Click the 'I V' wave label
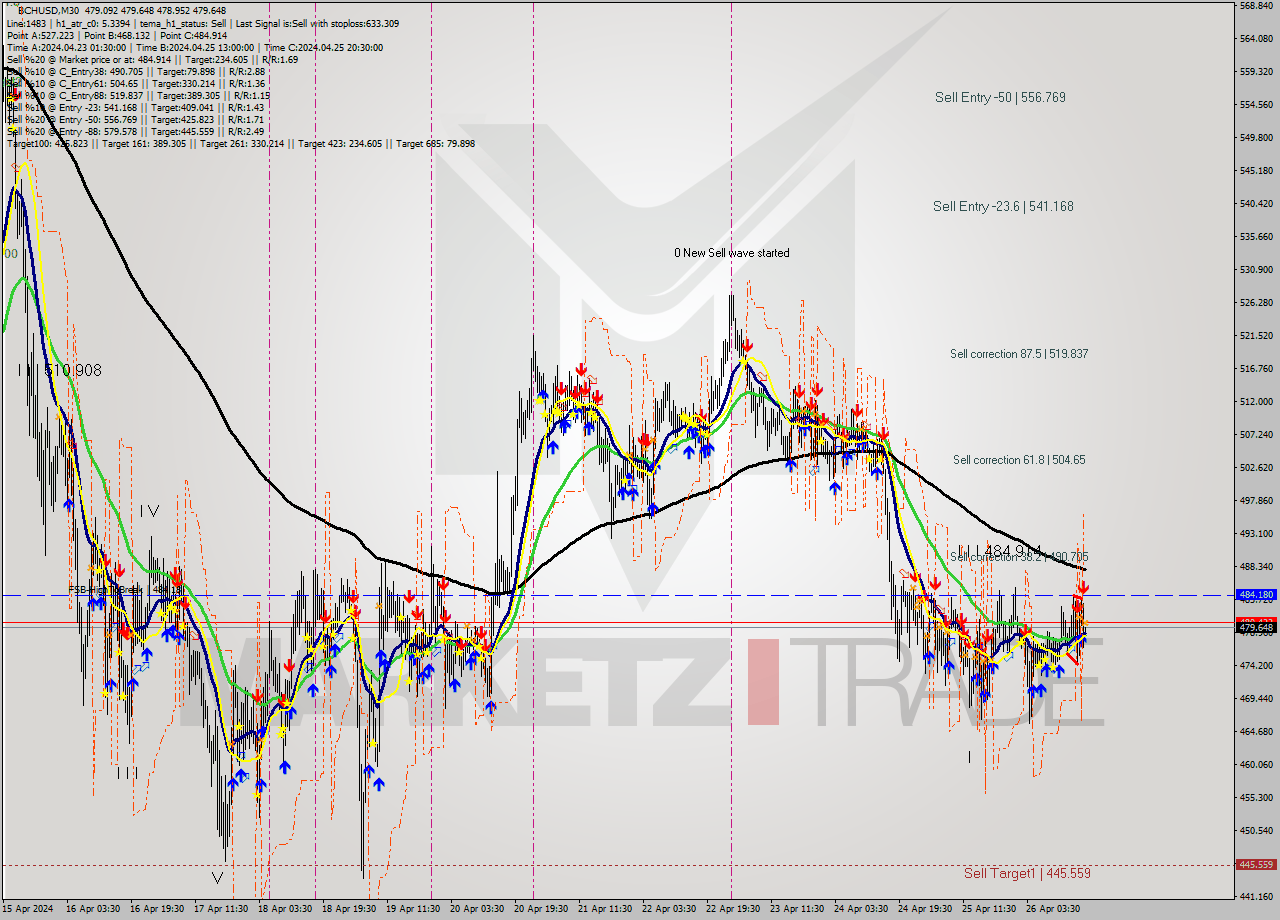This screenshot has width=1280, height=920. coord(149,511)
